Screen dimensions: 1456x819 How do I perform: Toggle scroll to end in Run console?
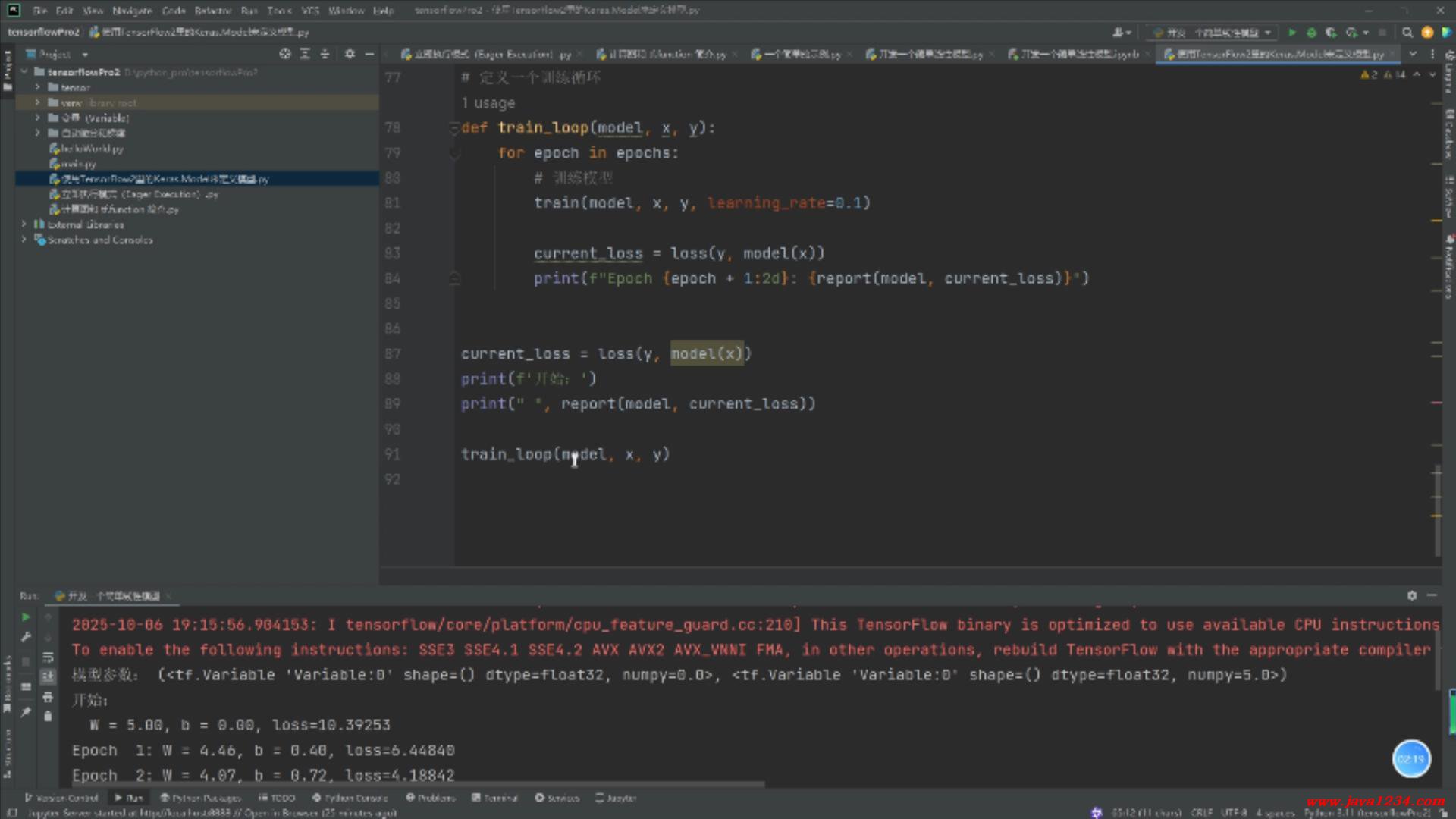pos(48,676)
